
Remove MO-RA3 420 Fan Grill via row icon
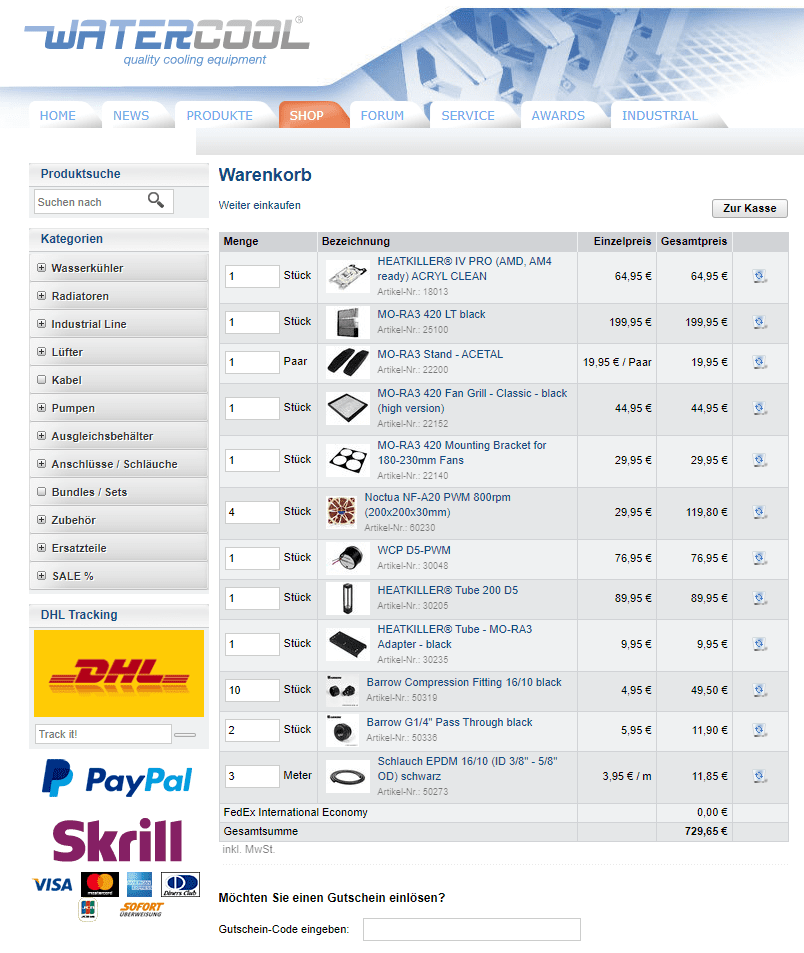[760, 408]
